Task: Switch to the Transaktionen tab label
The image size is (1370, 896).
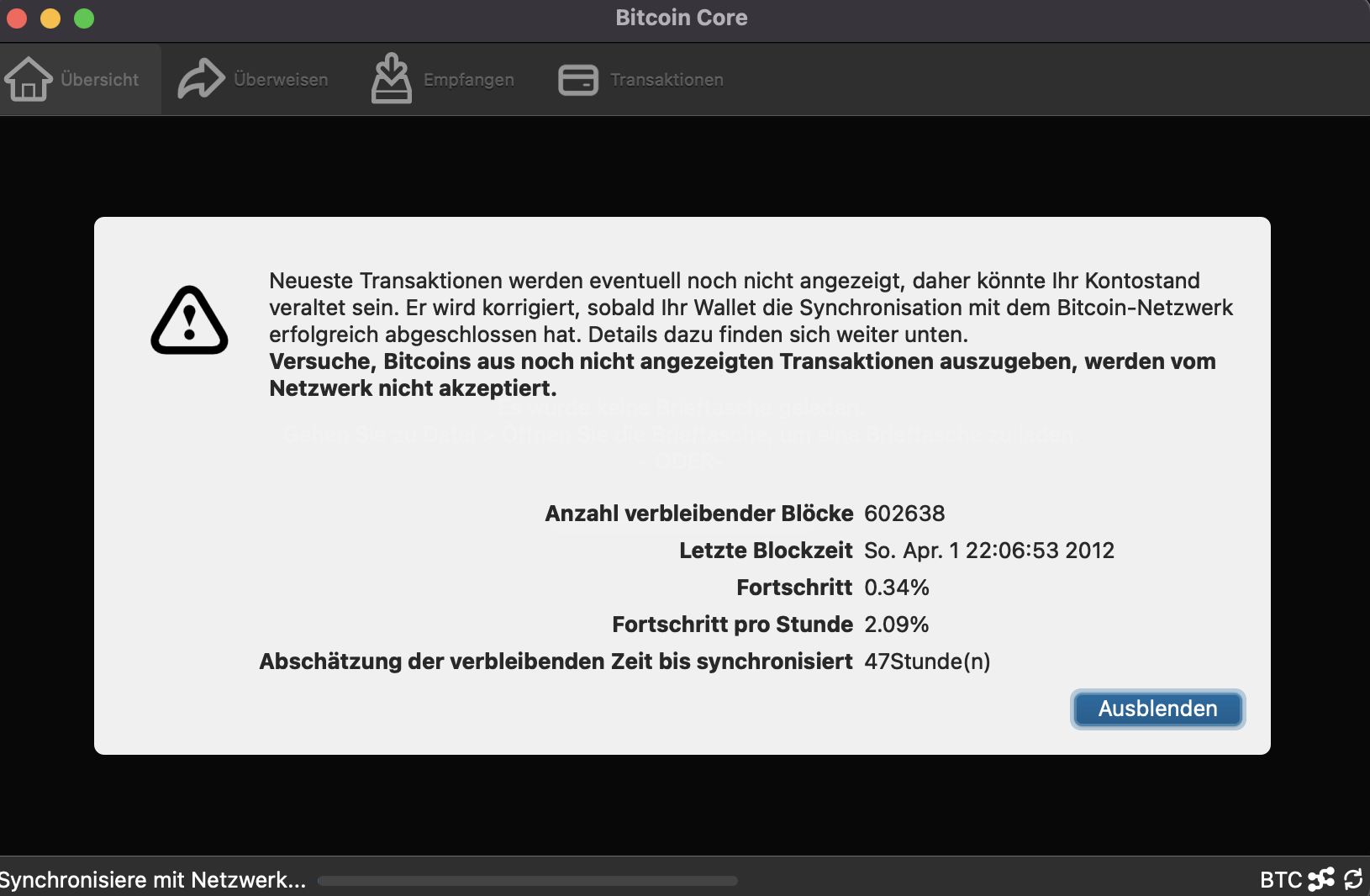Action: click(x=667, y=80)
